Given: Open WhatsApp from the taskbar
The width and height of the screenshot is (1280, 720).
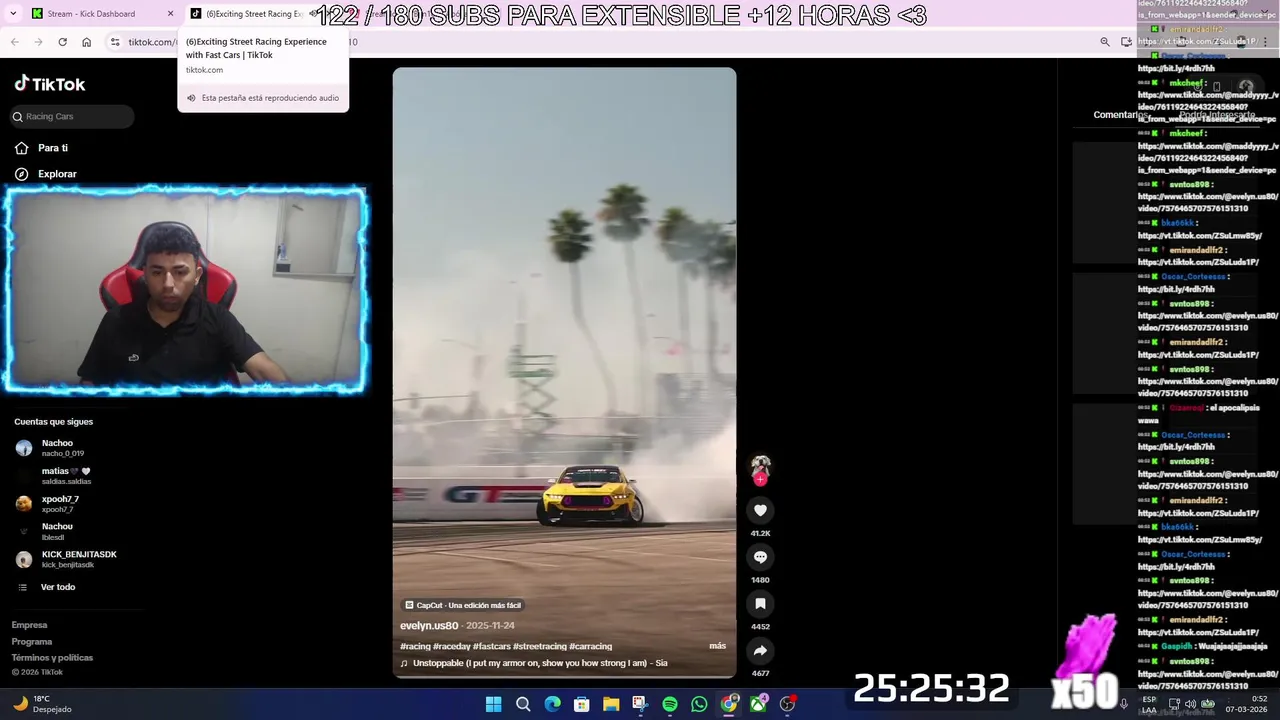Looking at the screenshot, I should pos(699,704).
